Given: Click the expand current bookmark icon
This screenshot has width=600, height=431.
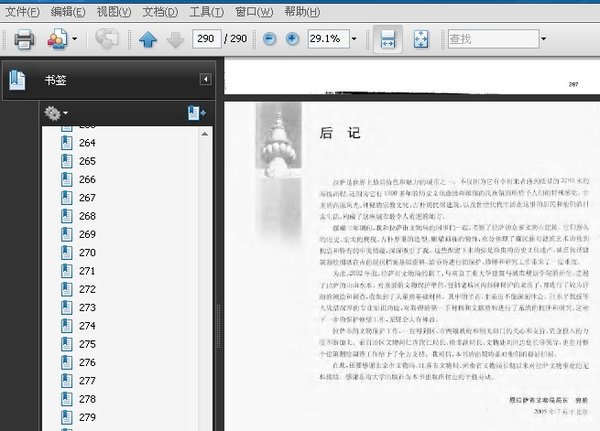Looking at the screenshot, I should pos(196,113).
